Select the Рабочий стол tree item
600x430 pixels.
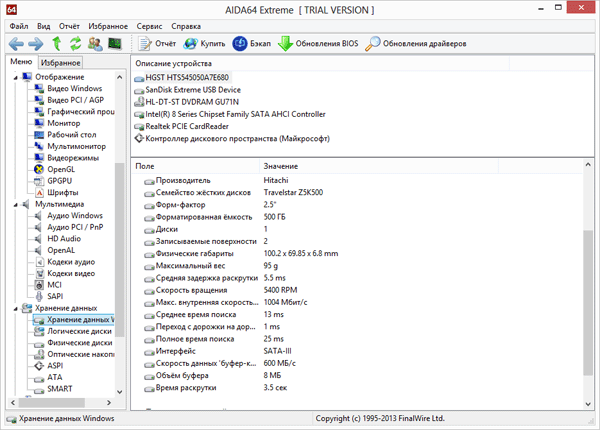[72, 135]
